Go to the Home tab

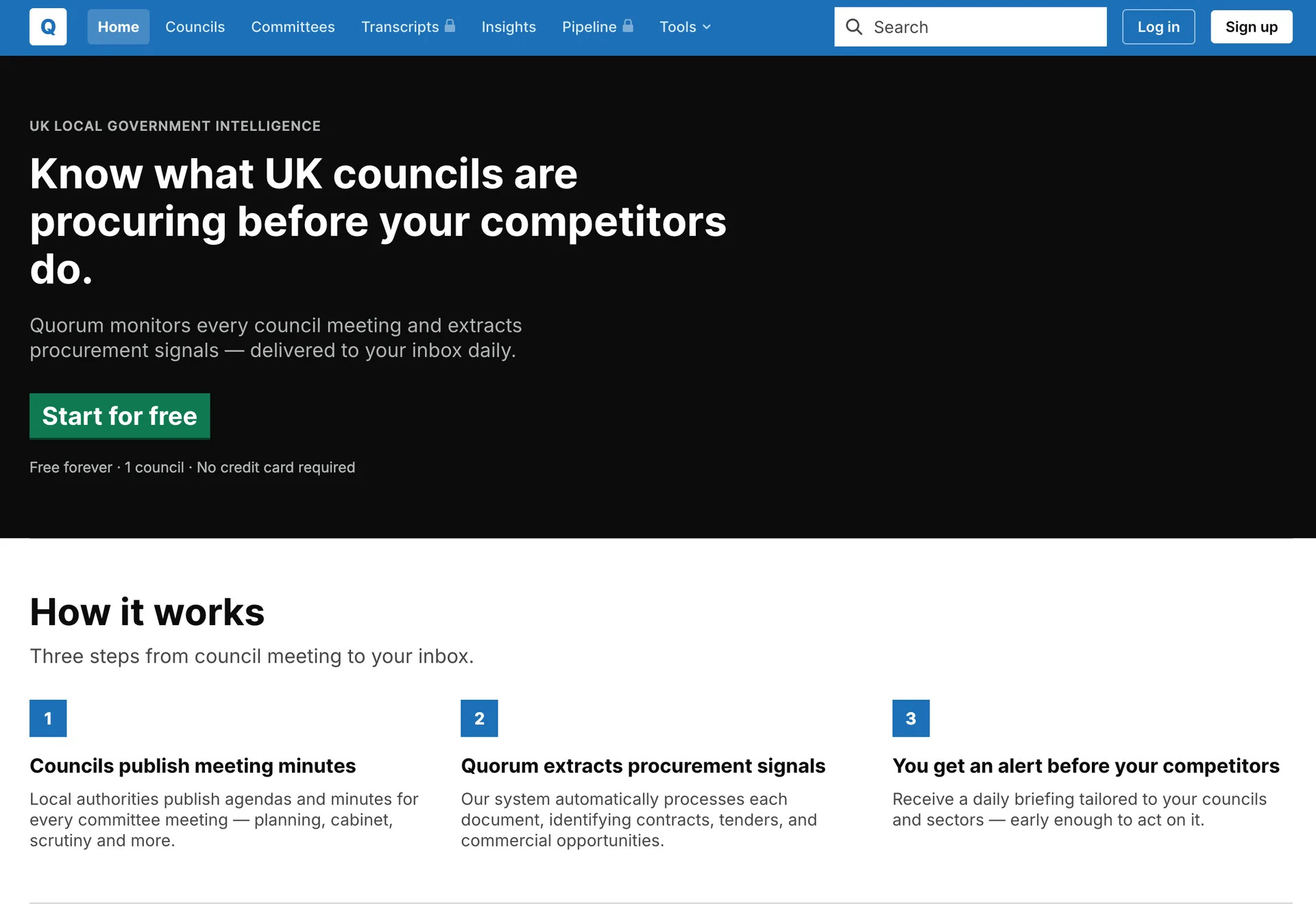coord(119,27)
